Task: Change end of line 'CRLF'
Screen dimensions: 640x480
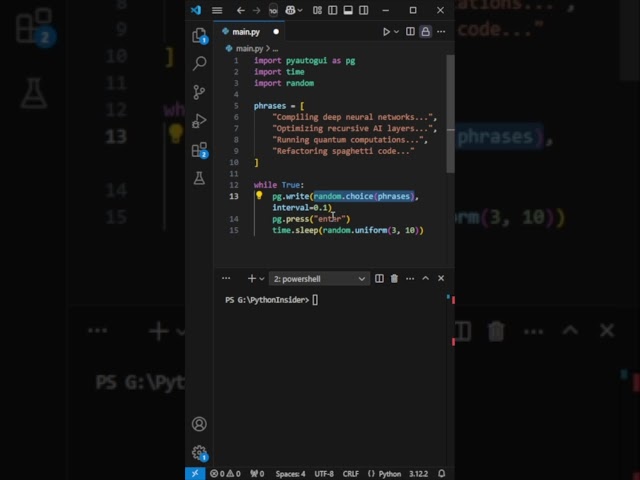Action: tap(351, 474)
